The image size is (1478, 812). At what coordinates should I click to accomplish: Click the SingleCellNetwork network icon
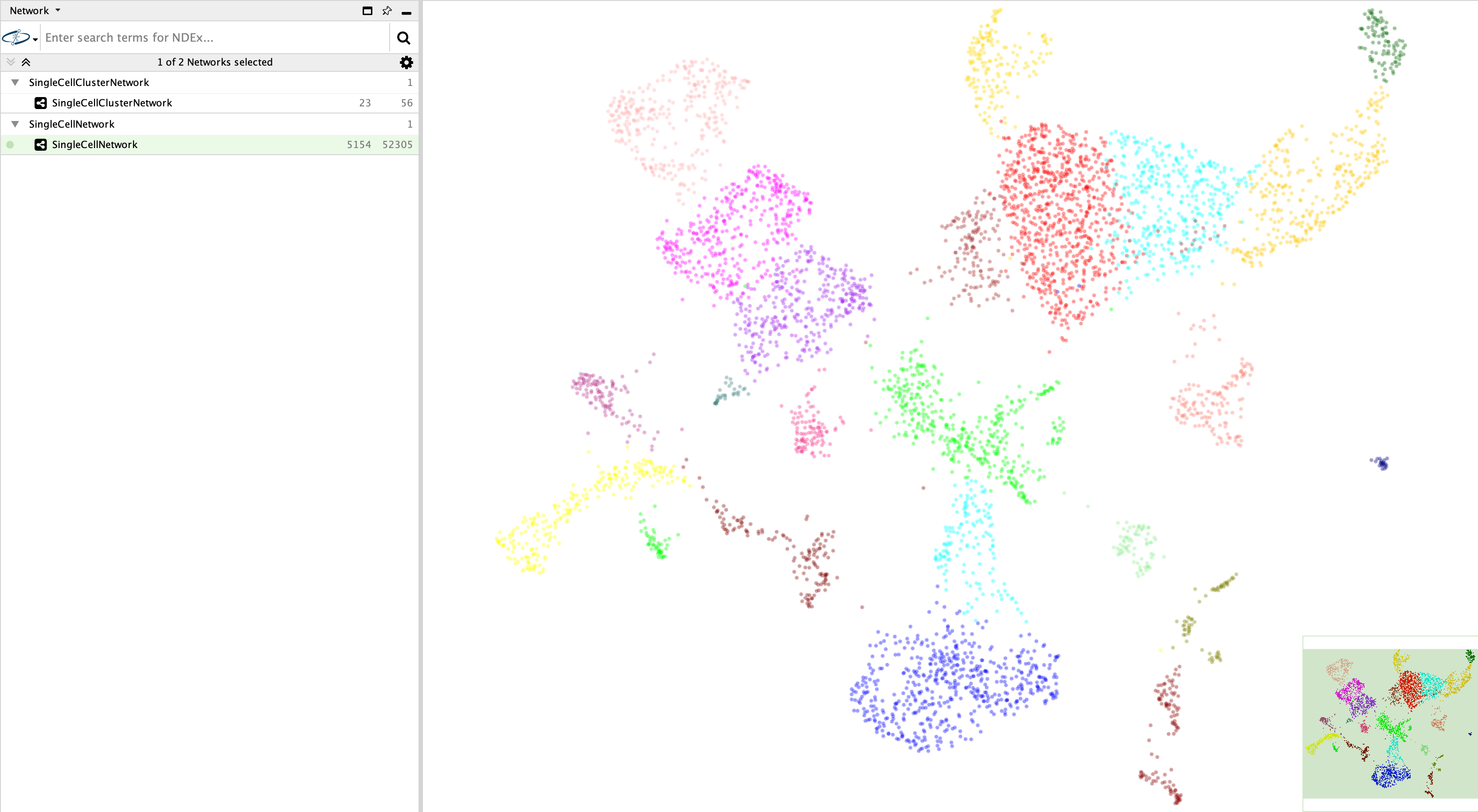[40, 144]
